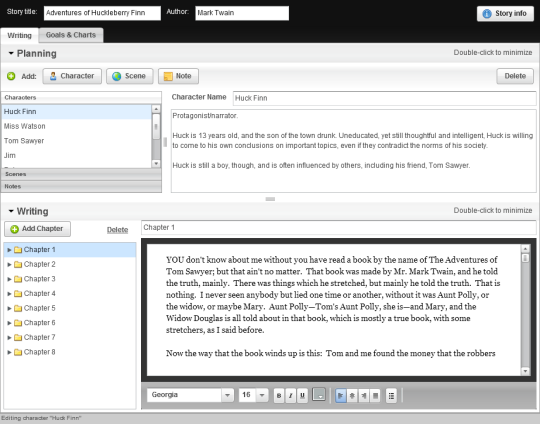Add a new Character
Viewport: 540px width, 424px height.
(72, 76)
